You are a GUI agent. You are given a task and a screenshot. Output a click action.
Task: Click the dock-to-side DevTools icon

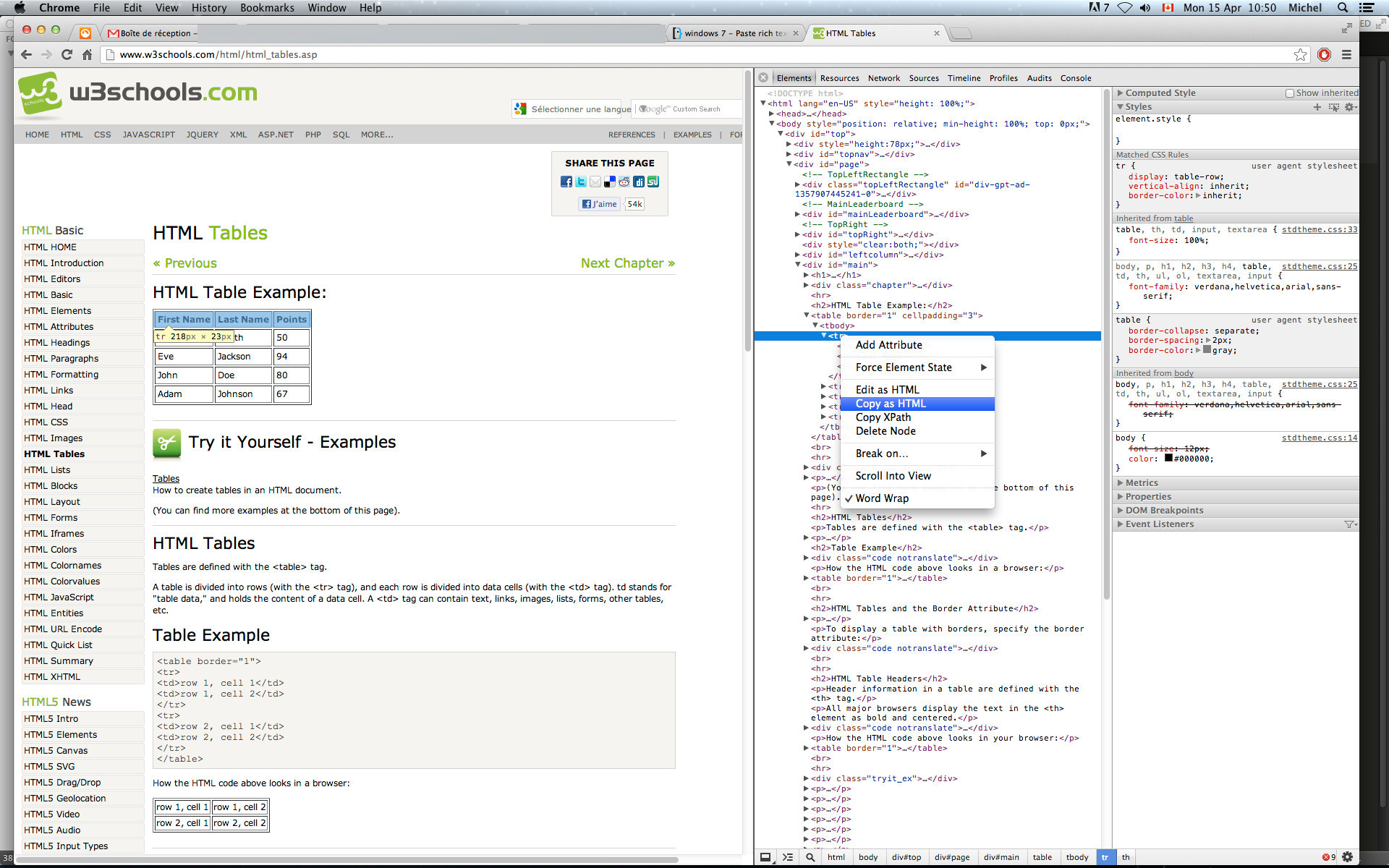765,857
